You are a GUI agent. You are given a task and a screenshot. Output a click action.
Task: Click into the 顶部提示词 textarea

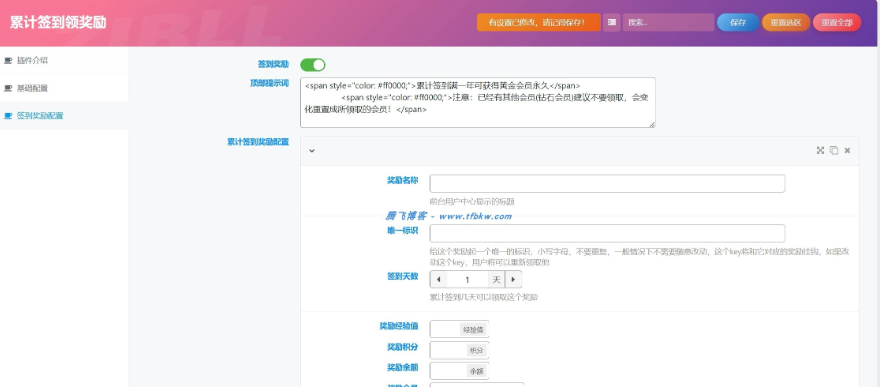(478, 103)
